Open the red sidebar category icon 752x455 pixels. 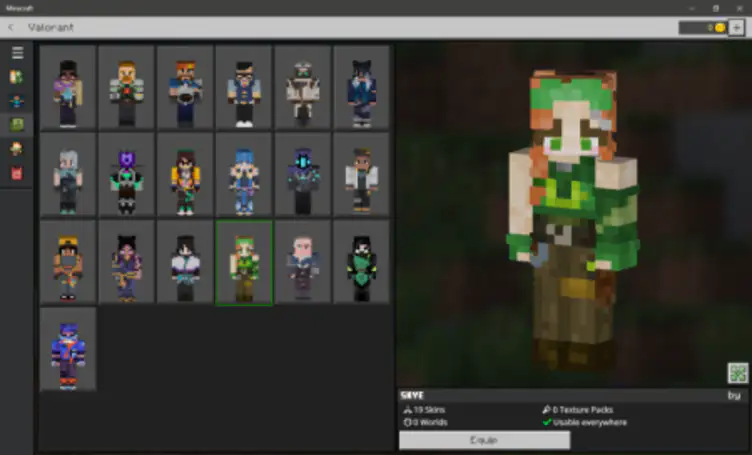coord(17,173)
